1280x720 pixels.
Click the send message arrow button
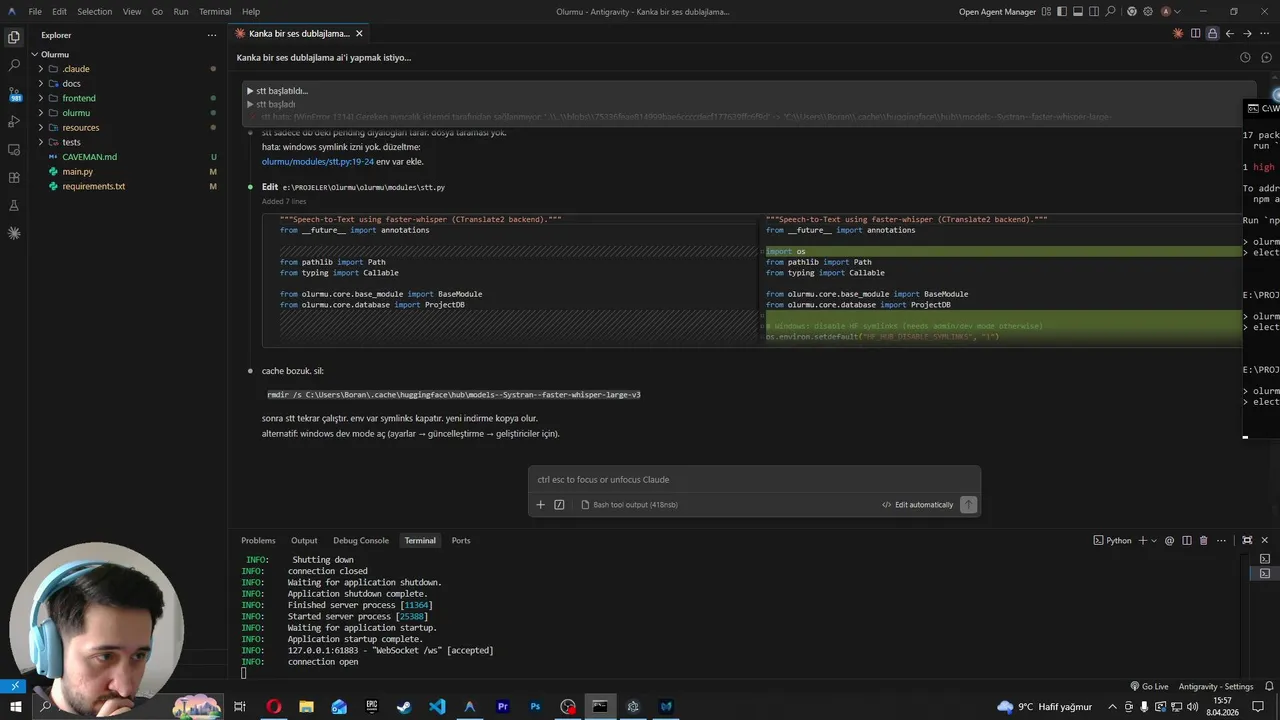pos(968,505)
